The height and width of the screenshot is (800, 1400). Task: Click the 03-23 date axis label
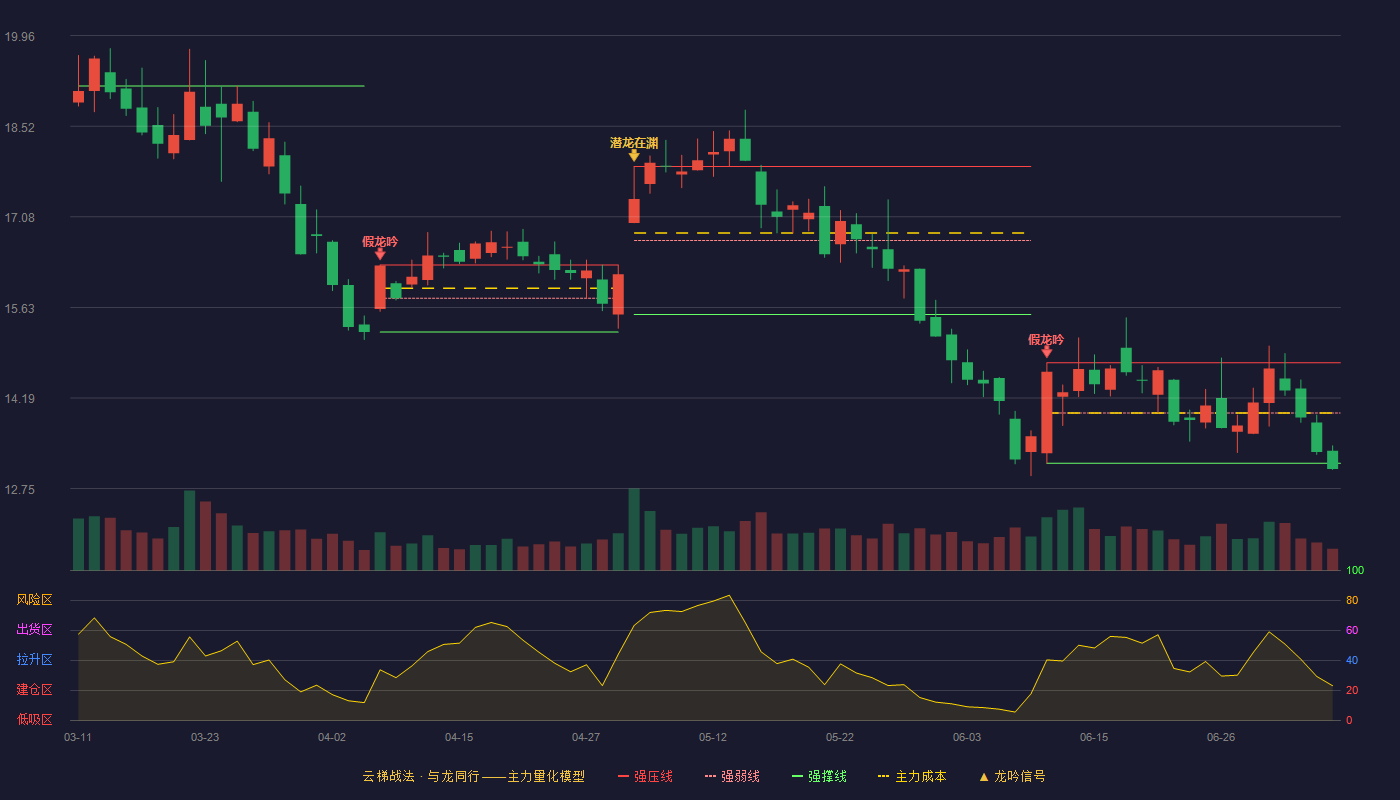tap(205, 737)
